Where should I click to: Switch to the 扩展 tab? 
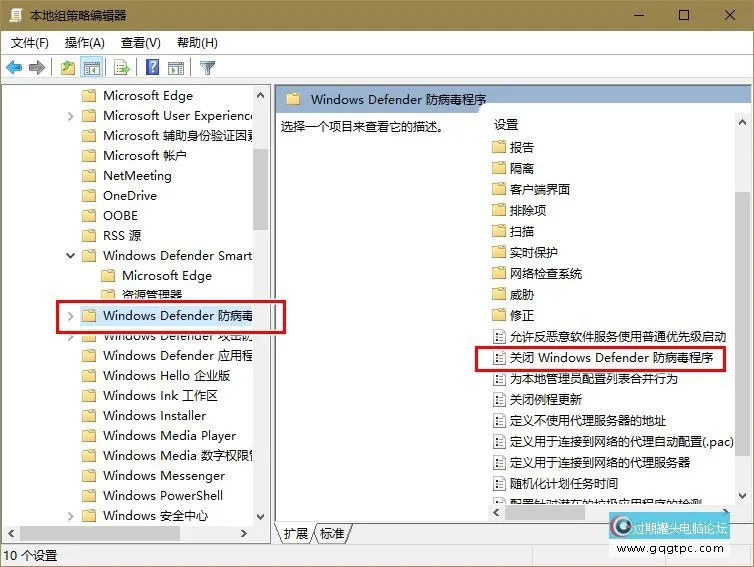coord(295,533)
